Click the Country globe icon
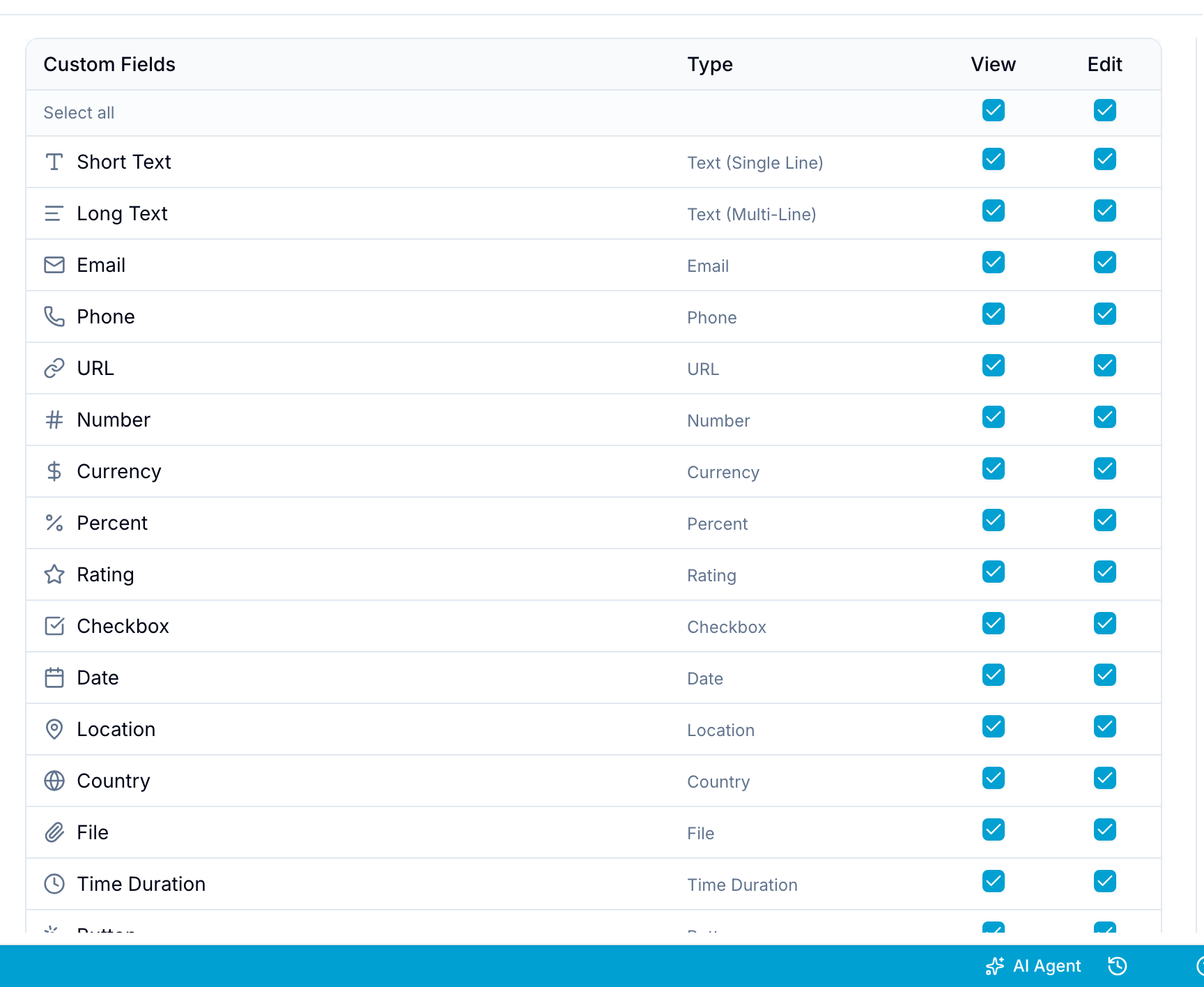Screen dimensions: 1204x987 point(54,781)
